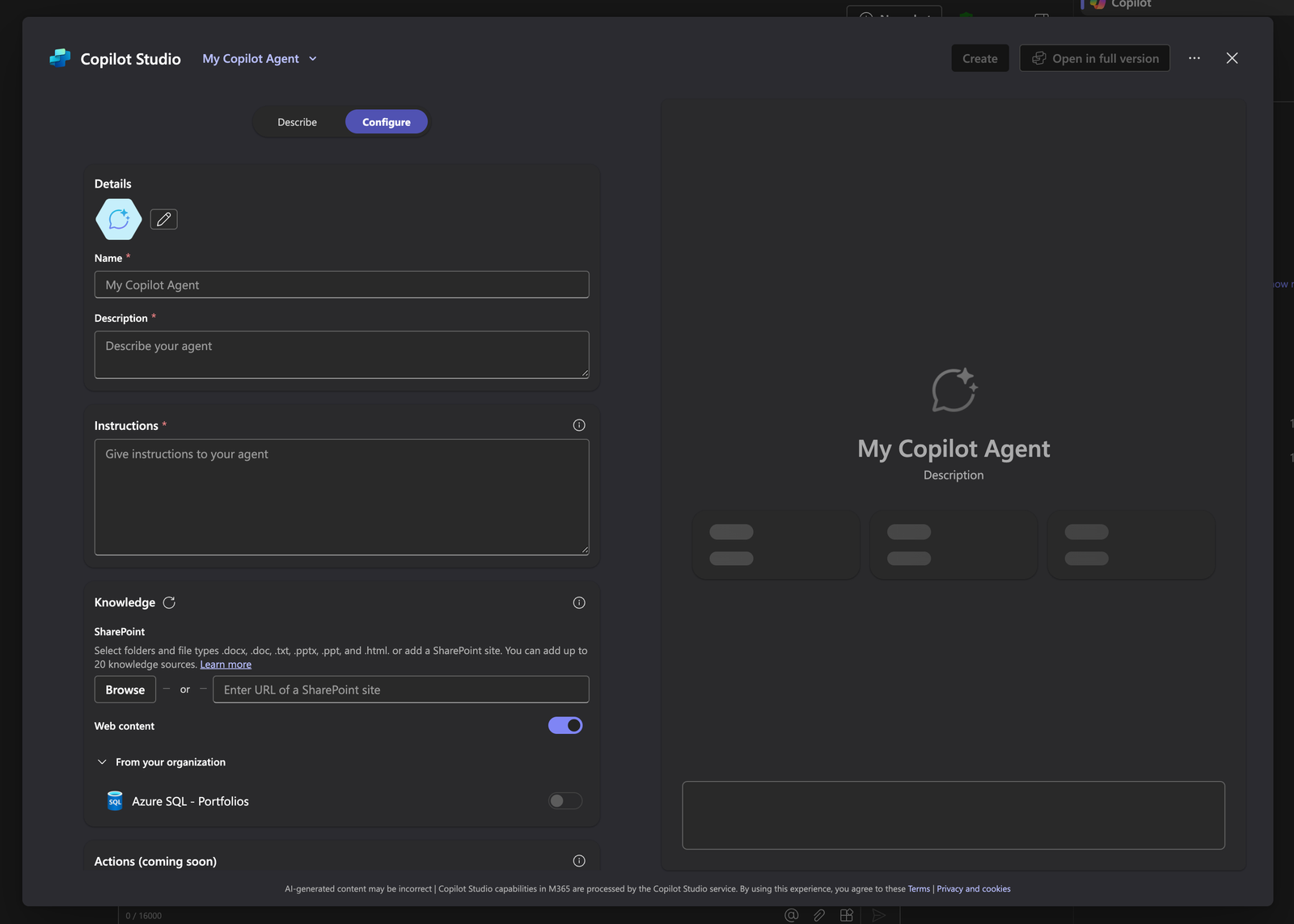The width and height of the screenshot is (1294, 924).
Task: Click the send message arrow icon
Action: click(879, 914)
